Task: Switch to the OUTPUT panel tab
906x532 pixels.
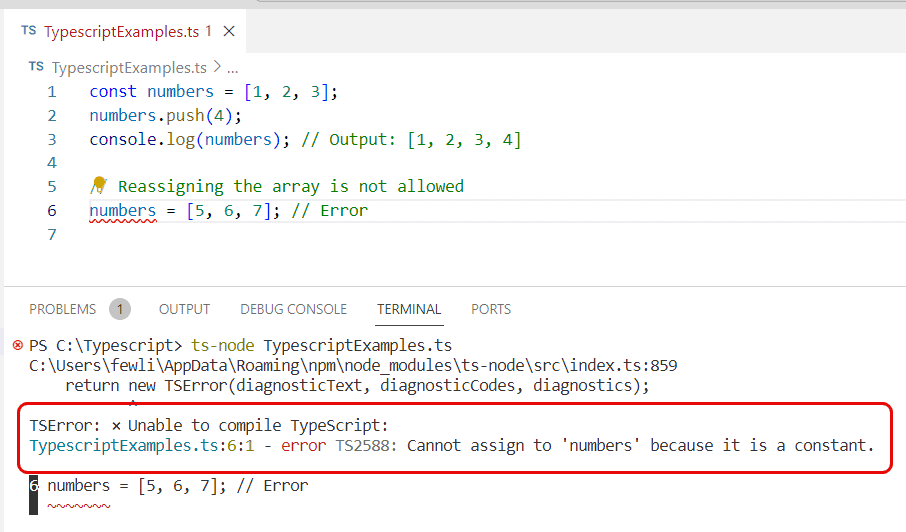Action: [x=184, y=309]
